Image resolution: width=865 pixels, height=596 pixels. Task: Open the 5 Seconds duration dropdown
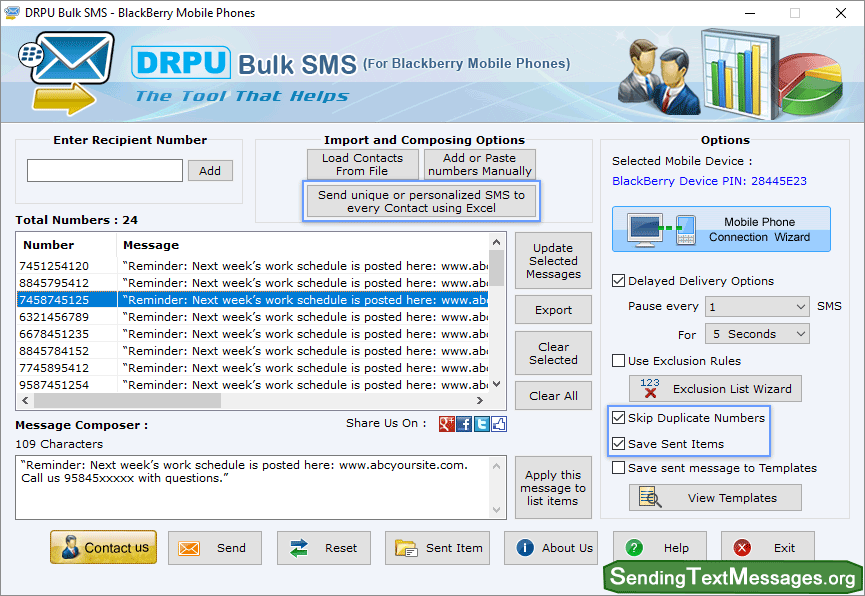point(757,334)
